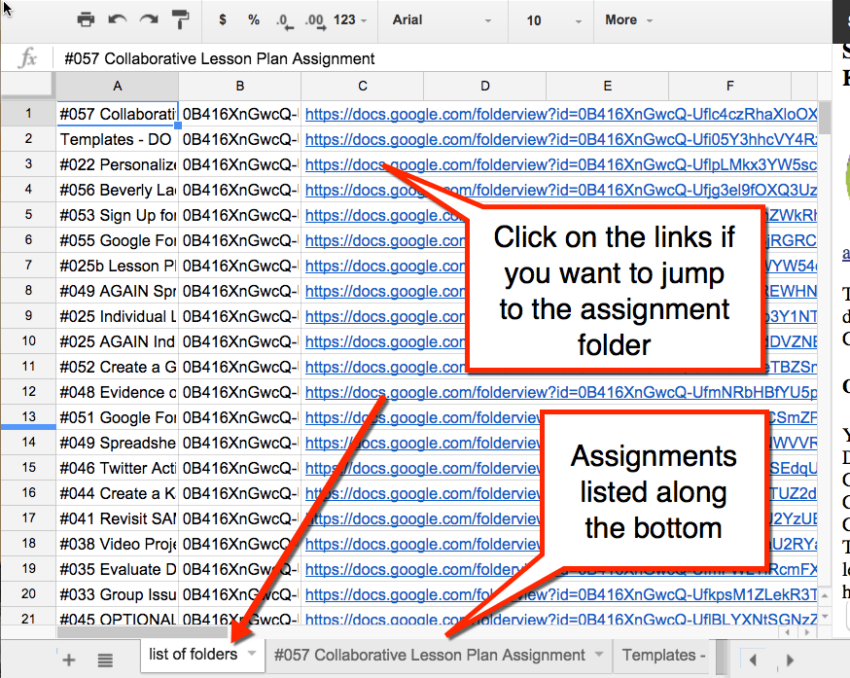
Task: Click the horizontal scrollbar thumb
Action: [x=142, y=632]
